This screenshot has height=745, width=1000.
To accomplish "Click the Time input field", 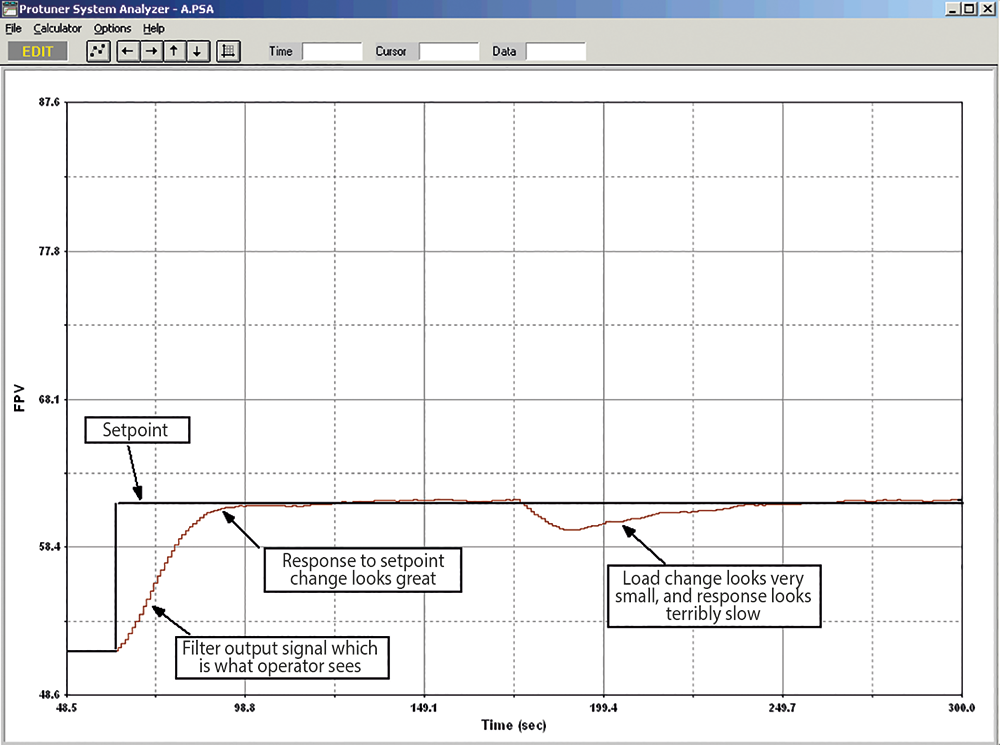I will pos(332,52).
